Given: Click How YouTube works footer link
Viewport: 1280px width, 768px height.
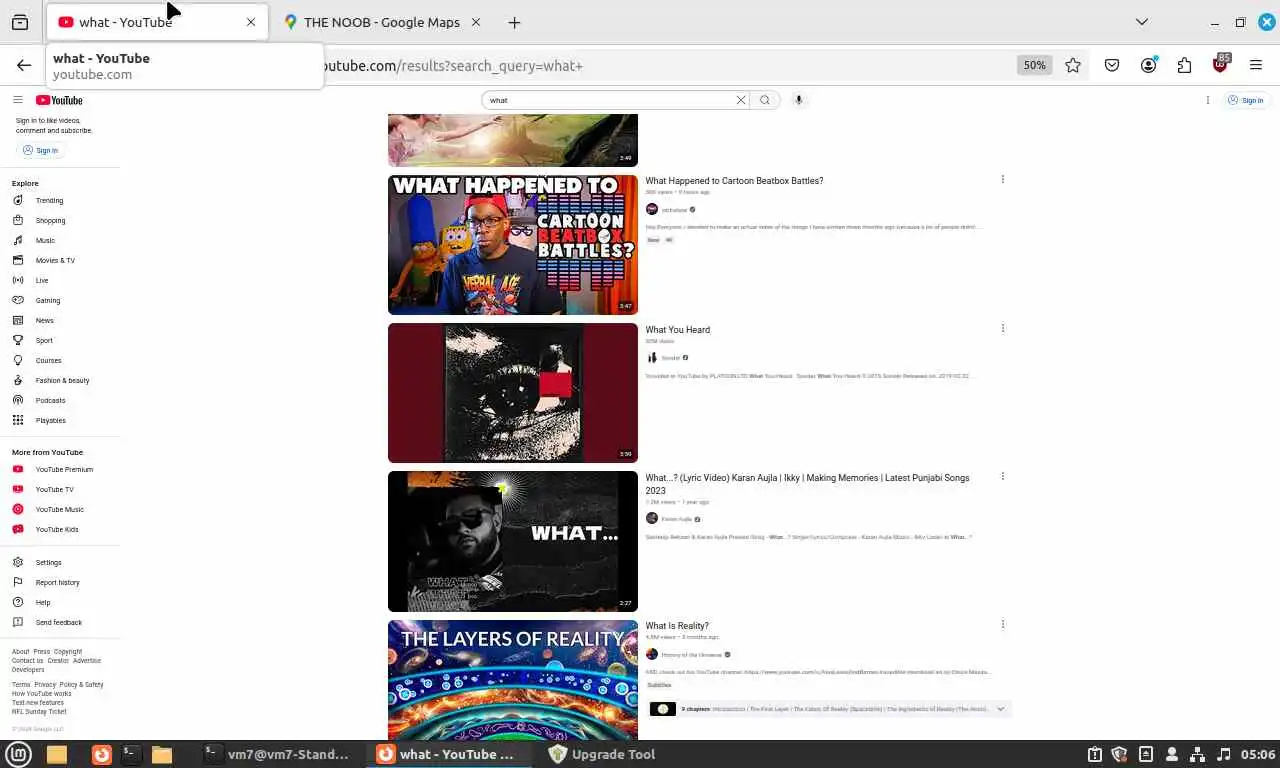Looking at the screenshot, I should pyautogui.click(x=41, y=693).
